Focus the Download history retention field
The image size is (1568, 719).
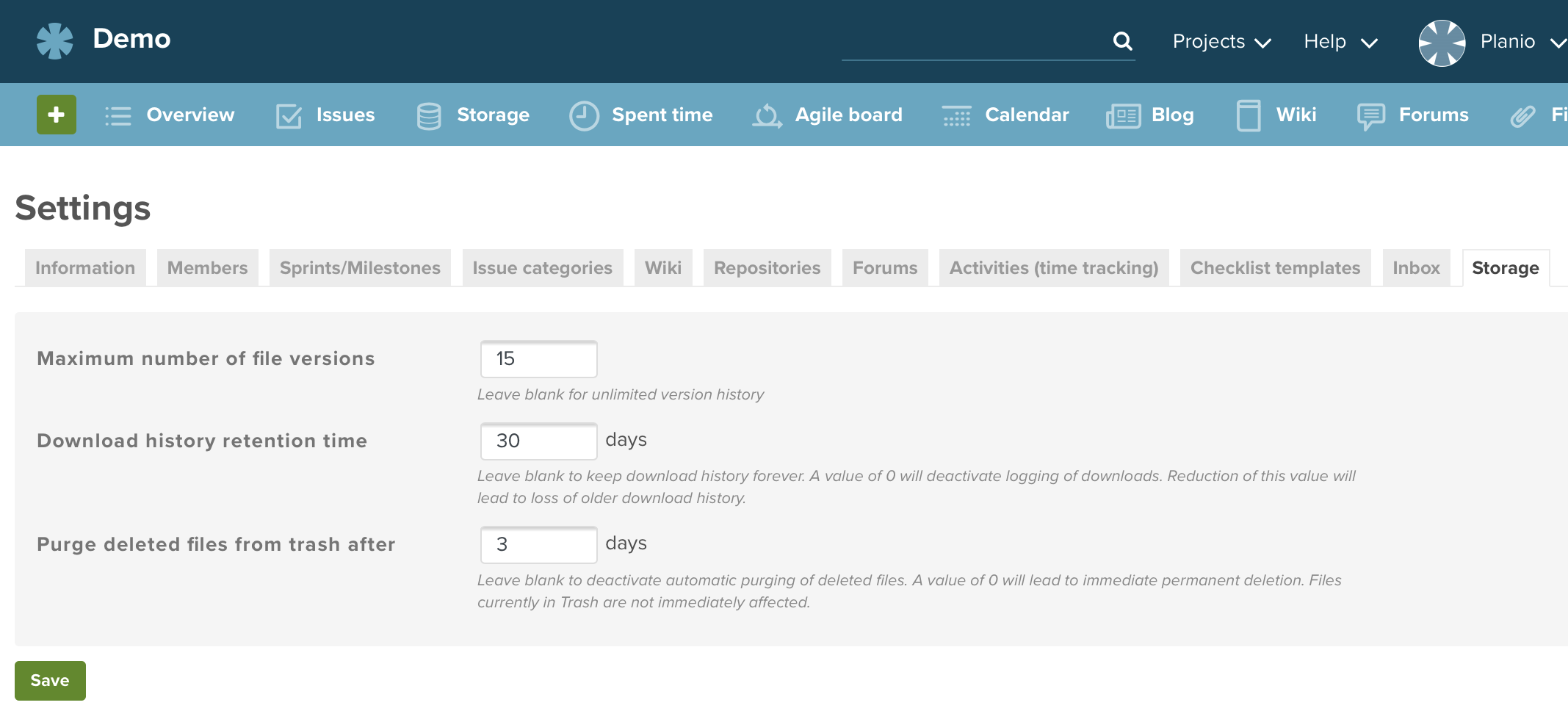[538, 441]
